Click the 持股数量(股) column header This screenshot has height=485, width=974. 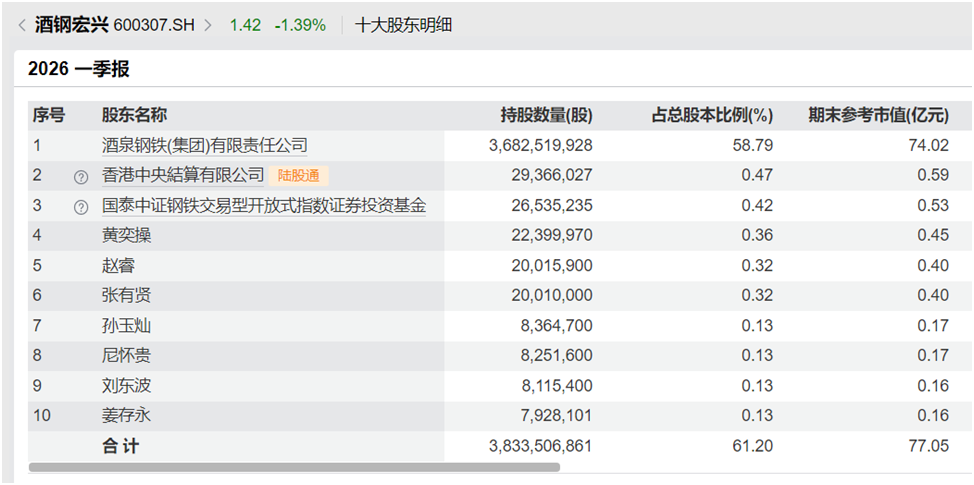tap(547, 115)
